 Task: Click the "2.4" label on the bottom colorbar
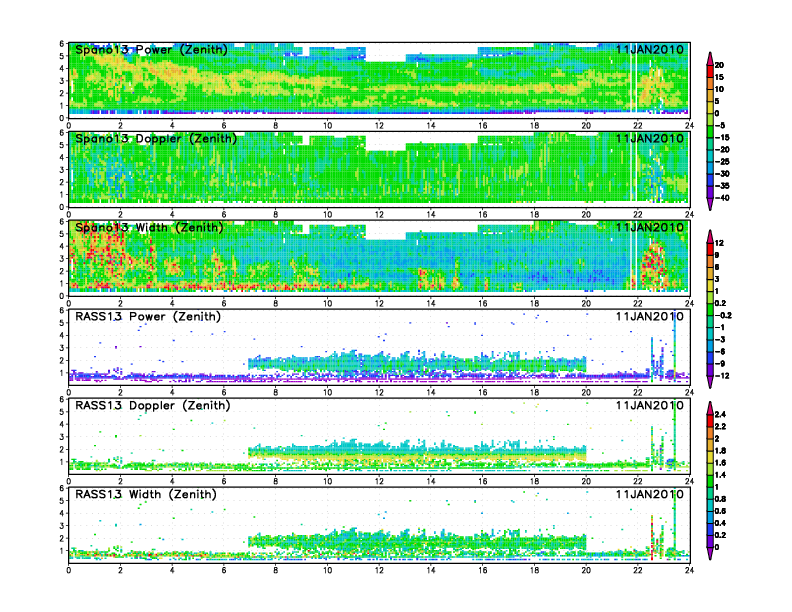720,415
